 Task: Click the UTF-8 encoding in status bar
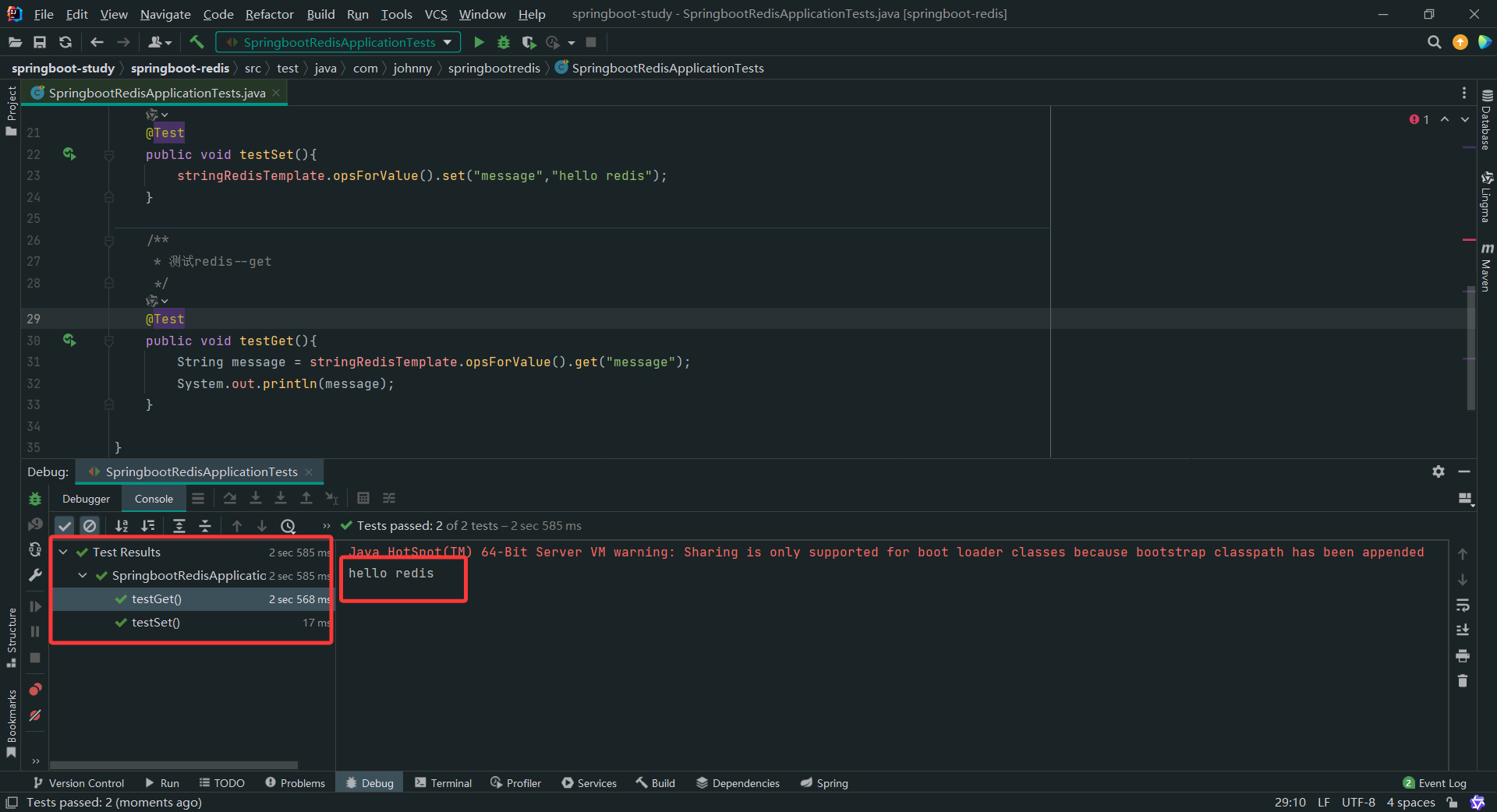[x=1358, y=802]
